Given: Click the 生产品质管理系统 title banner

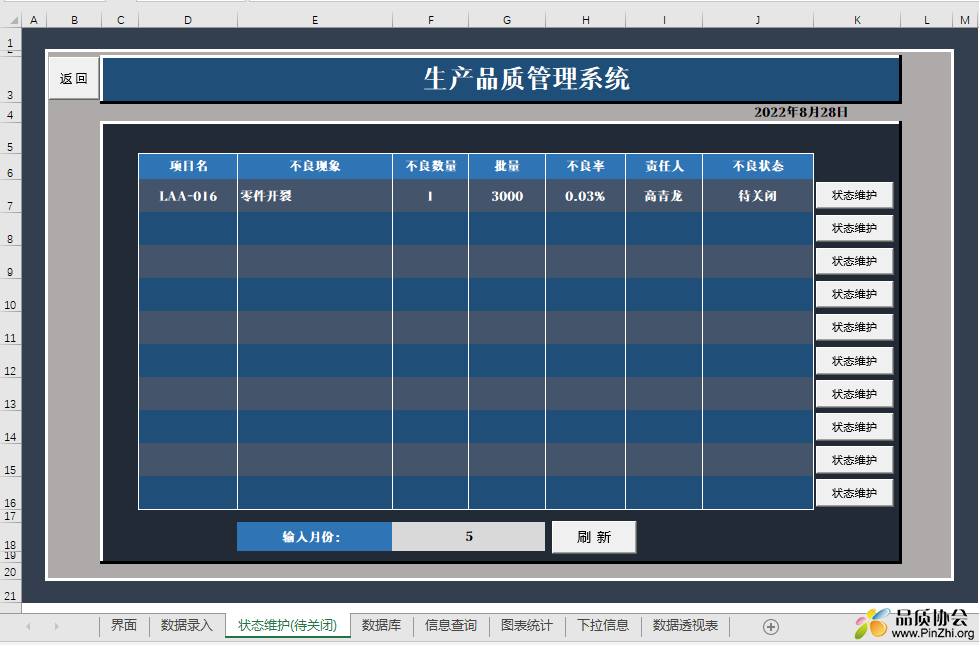Looking at the screenshot, I should (x=500, y=79).
